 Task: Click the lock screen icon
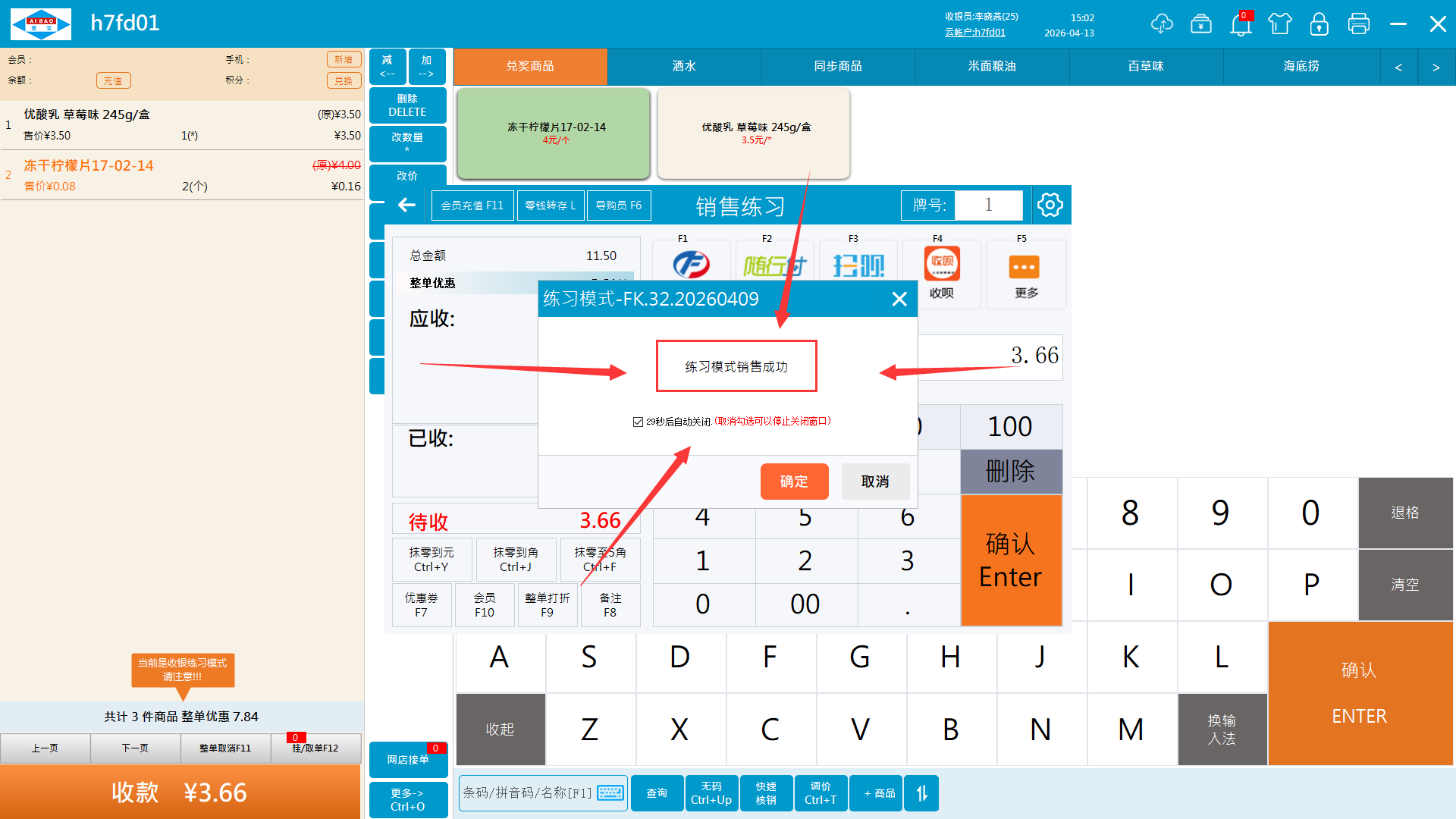[1319, 24]
